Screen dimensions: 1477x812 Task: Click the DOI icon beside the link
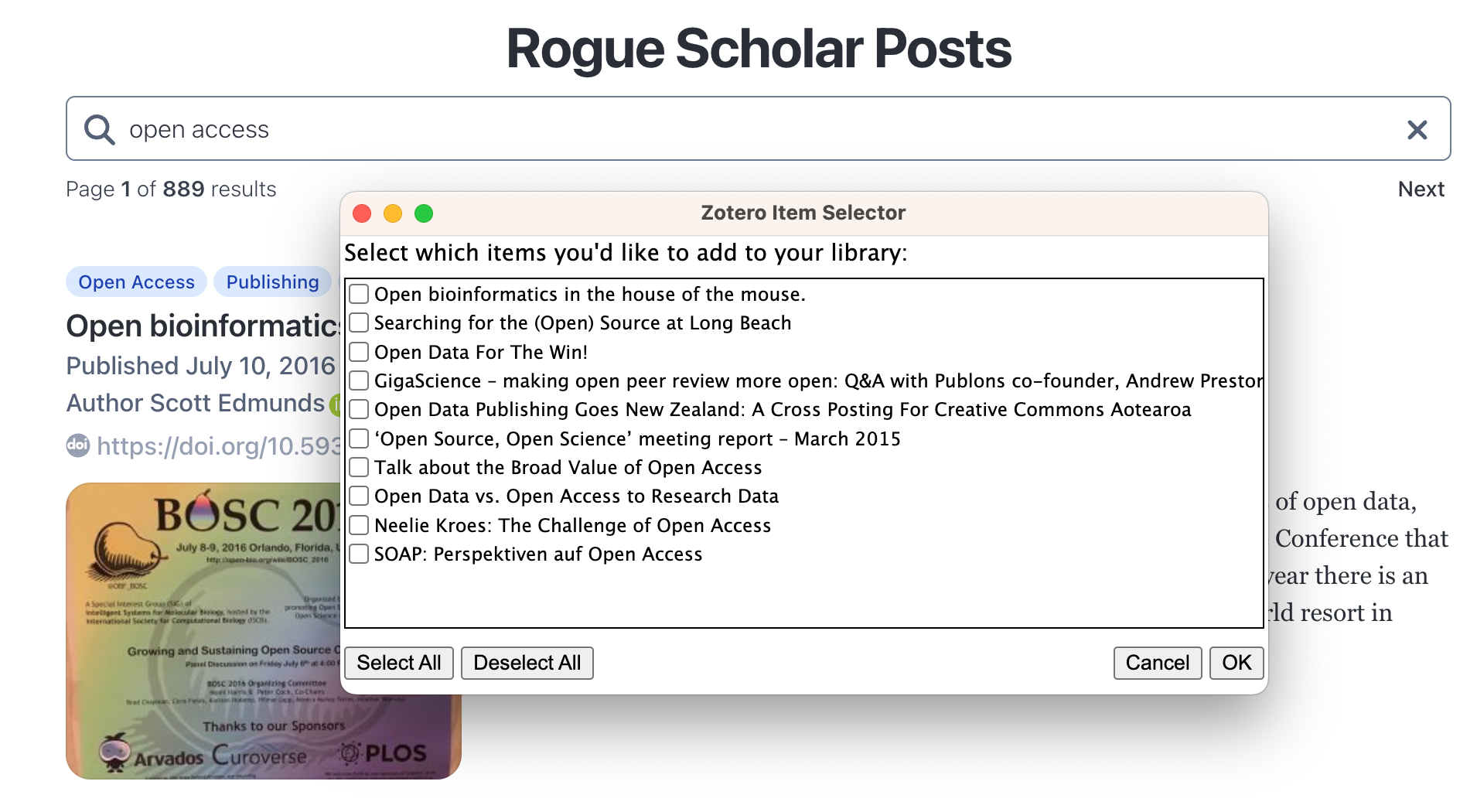pos(77,445)
